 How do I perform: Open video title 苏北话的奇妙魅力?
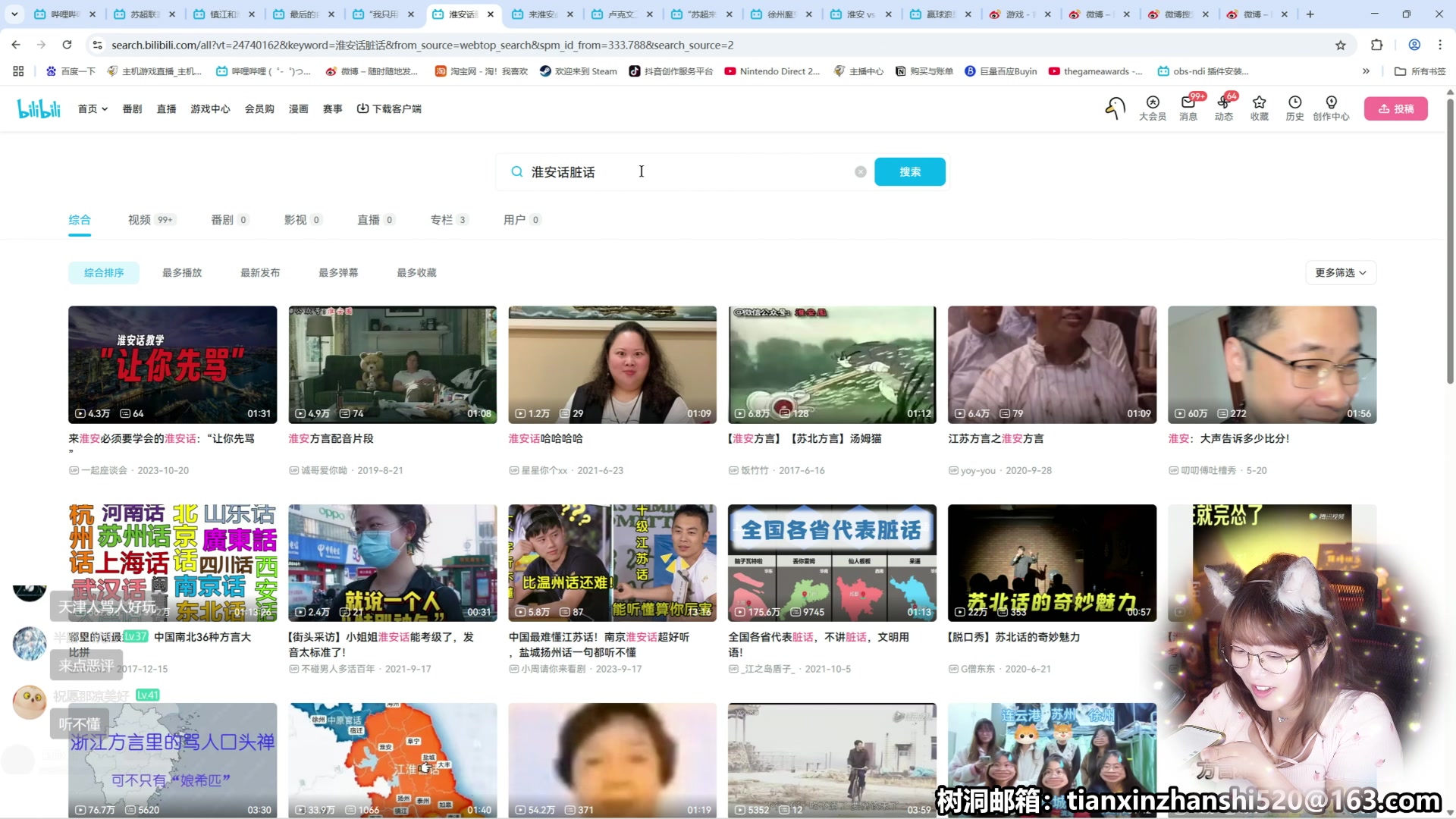(1014, 637)
